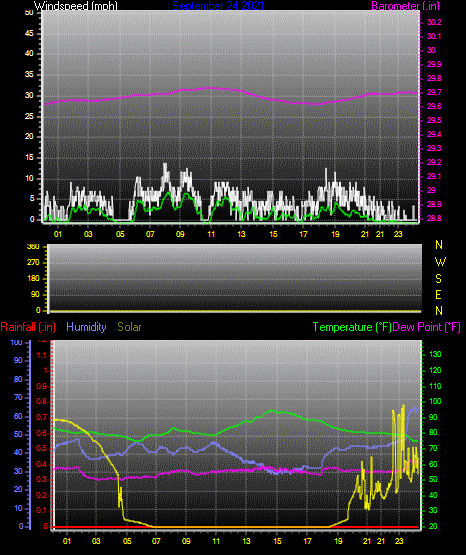Viewport: 466px width, 555px height.
Task: Select the Dew Point (°F) legend label
Action: 426,327
